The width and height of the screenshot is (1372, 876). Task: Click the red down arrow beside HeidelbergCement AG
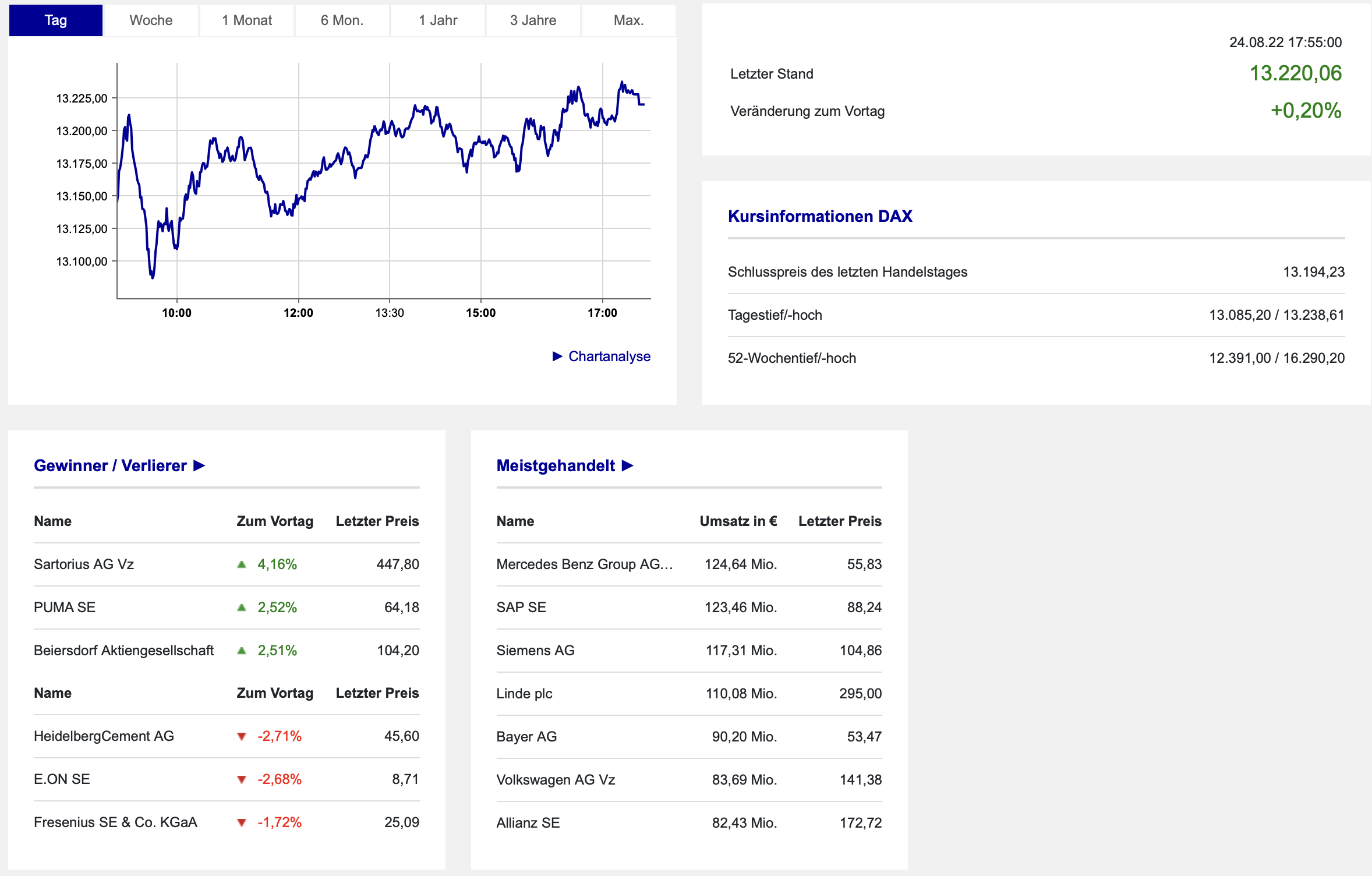(x=242, y=737)
